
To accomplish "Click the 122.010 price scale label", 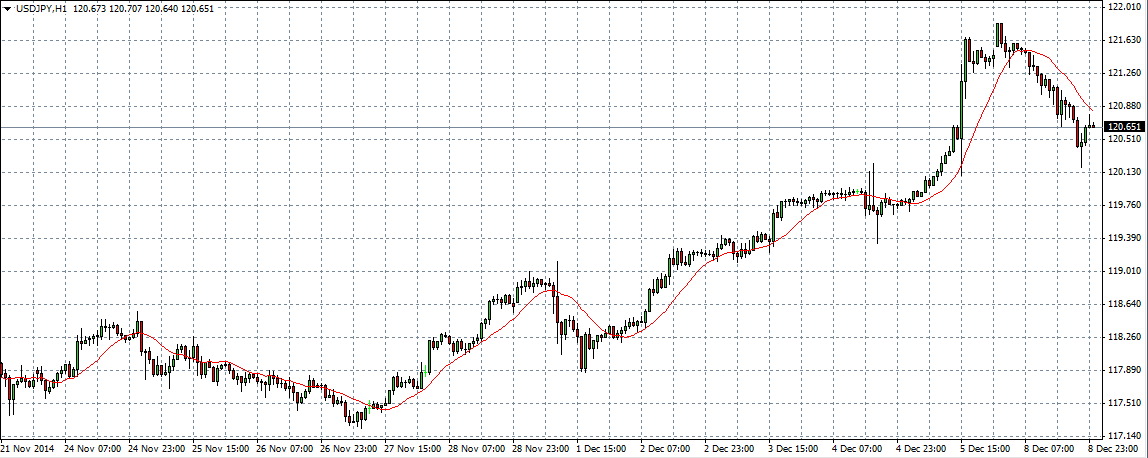I will 1126,7.
